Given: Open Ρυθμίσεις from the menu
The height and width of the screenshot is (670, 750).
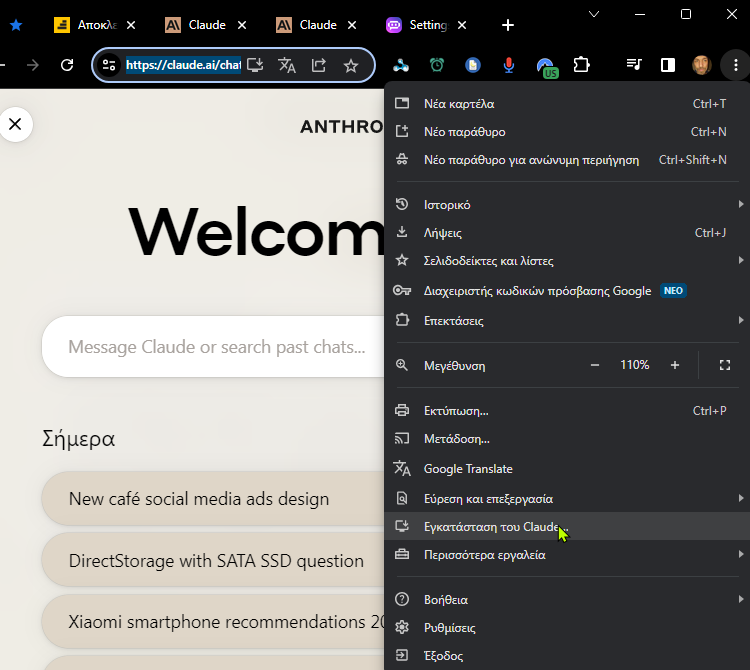Looking at the screenshot, I should pyautogui.click(x=566, y=627).
